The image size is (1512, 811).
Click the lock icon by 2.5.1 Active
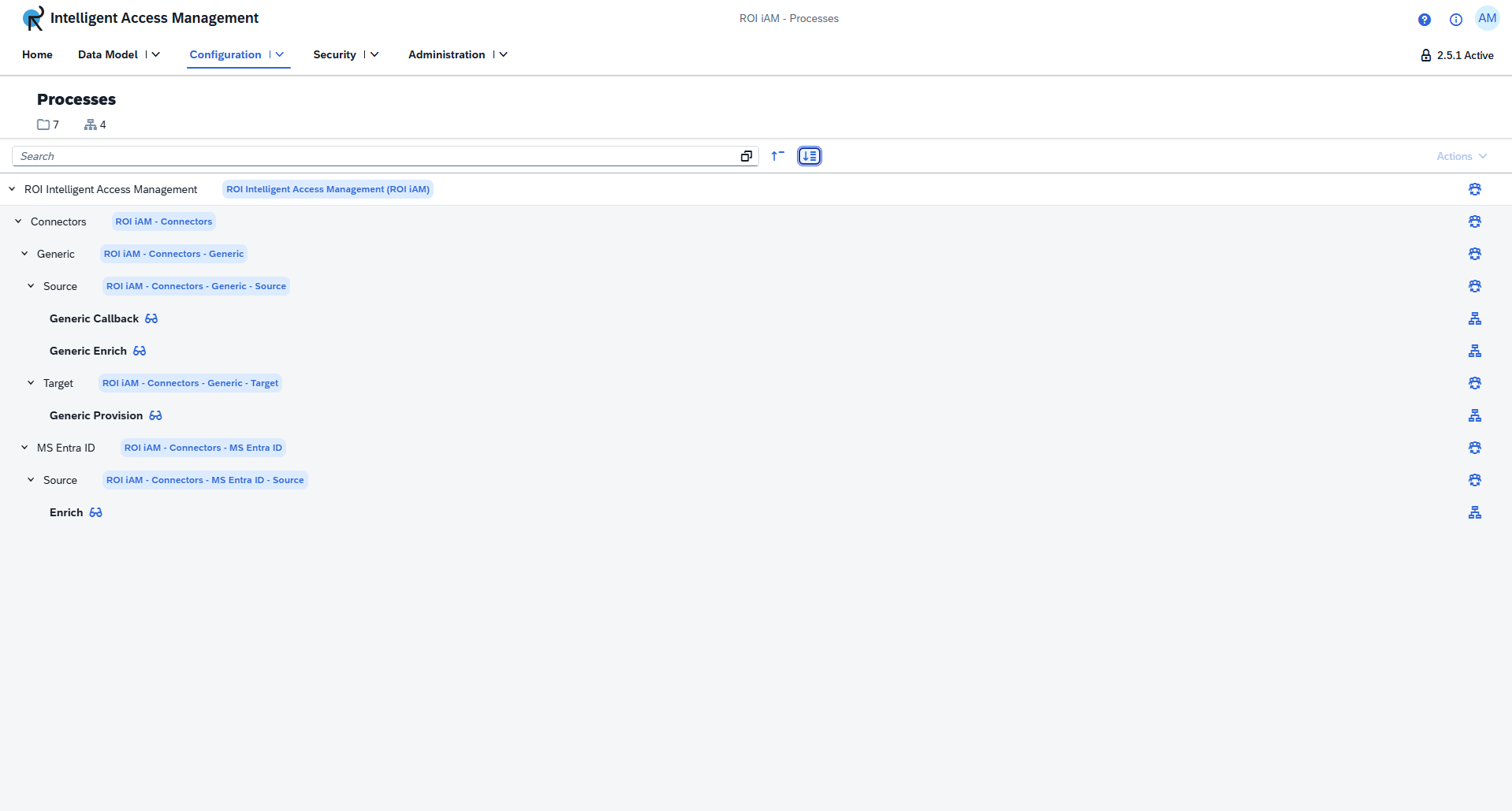click(x=1425, y=55)
